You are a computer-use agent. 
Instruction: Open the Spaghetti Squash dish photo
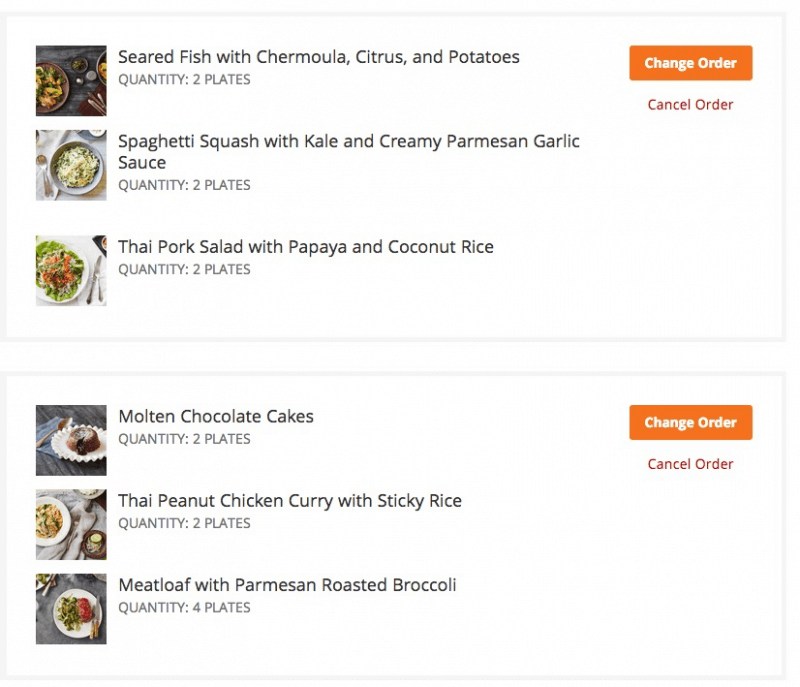(x=71, y=165)
